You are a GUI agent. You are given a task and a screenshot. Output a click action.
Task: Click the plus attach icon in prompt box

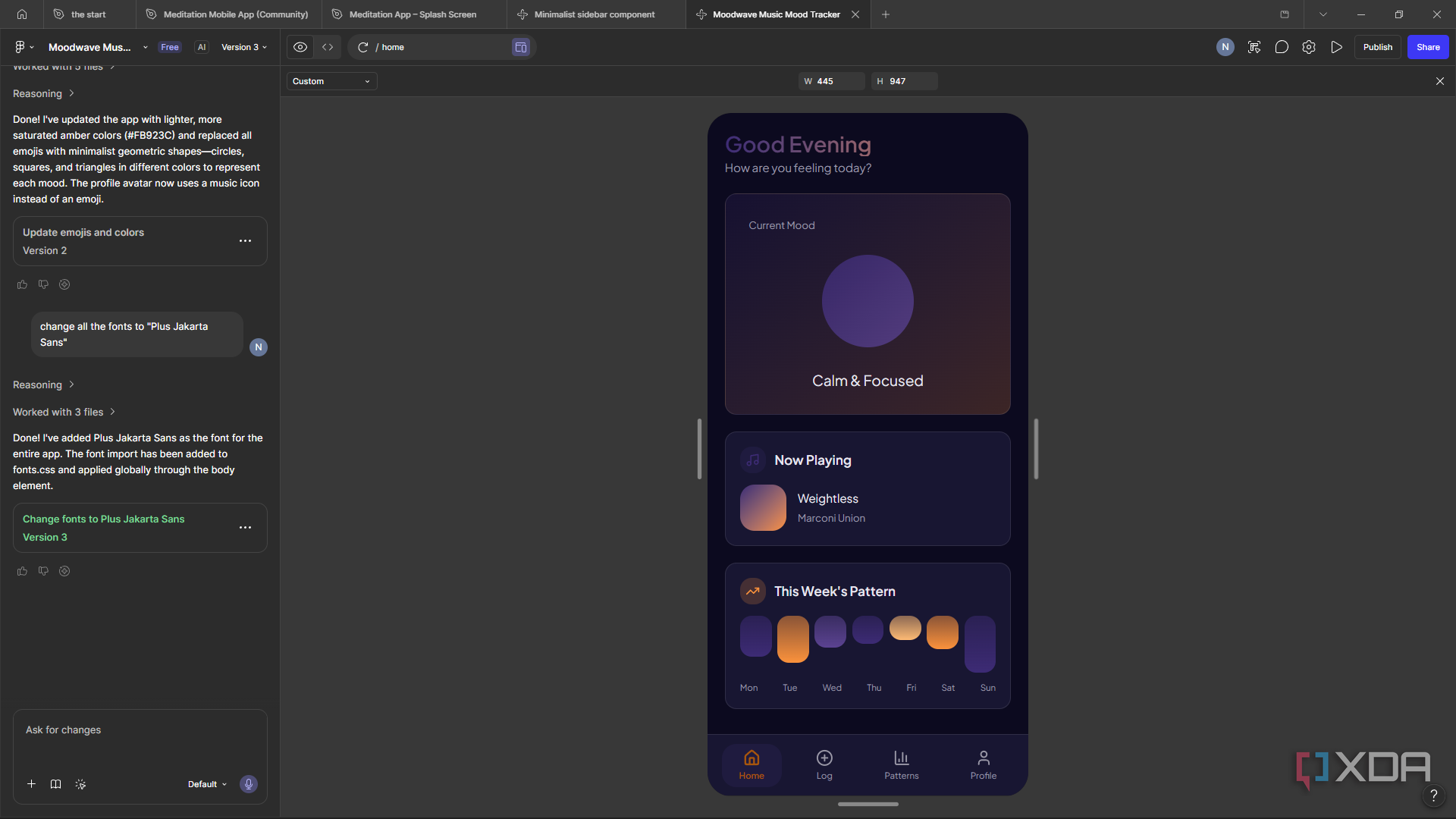[31, 784]
